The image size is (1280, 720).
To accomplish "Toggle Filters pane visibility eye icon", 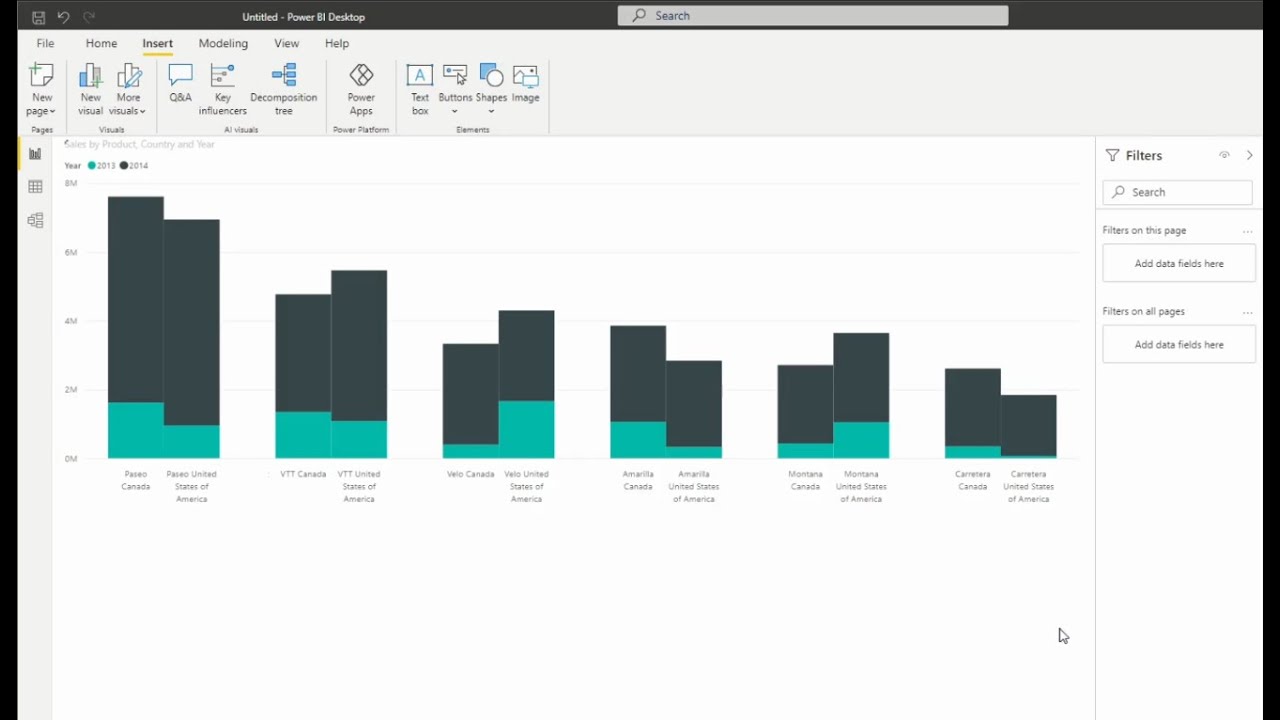I will (x=1224, y=155).
